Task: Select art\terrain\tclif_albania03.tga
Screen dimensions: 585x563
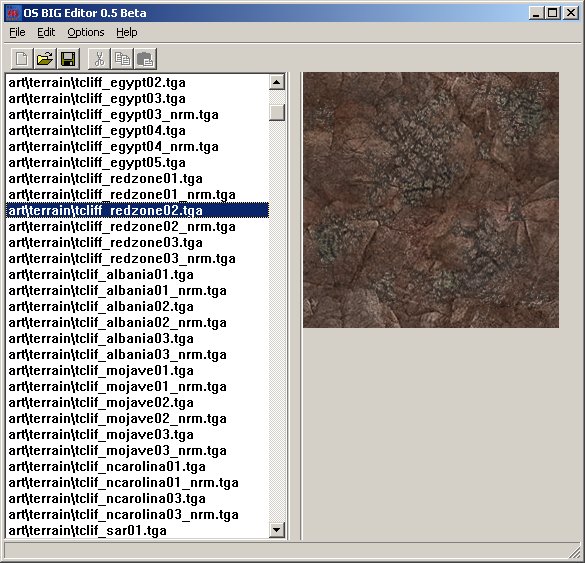Action: pyautogui.click(x=137, y=339)
